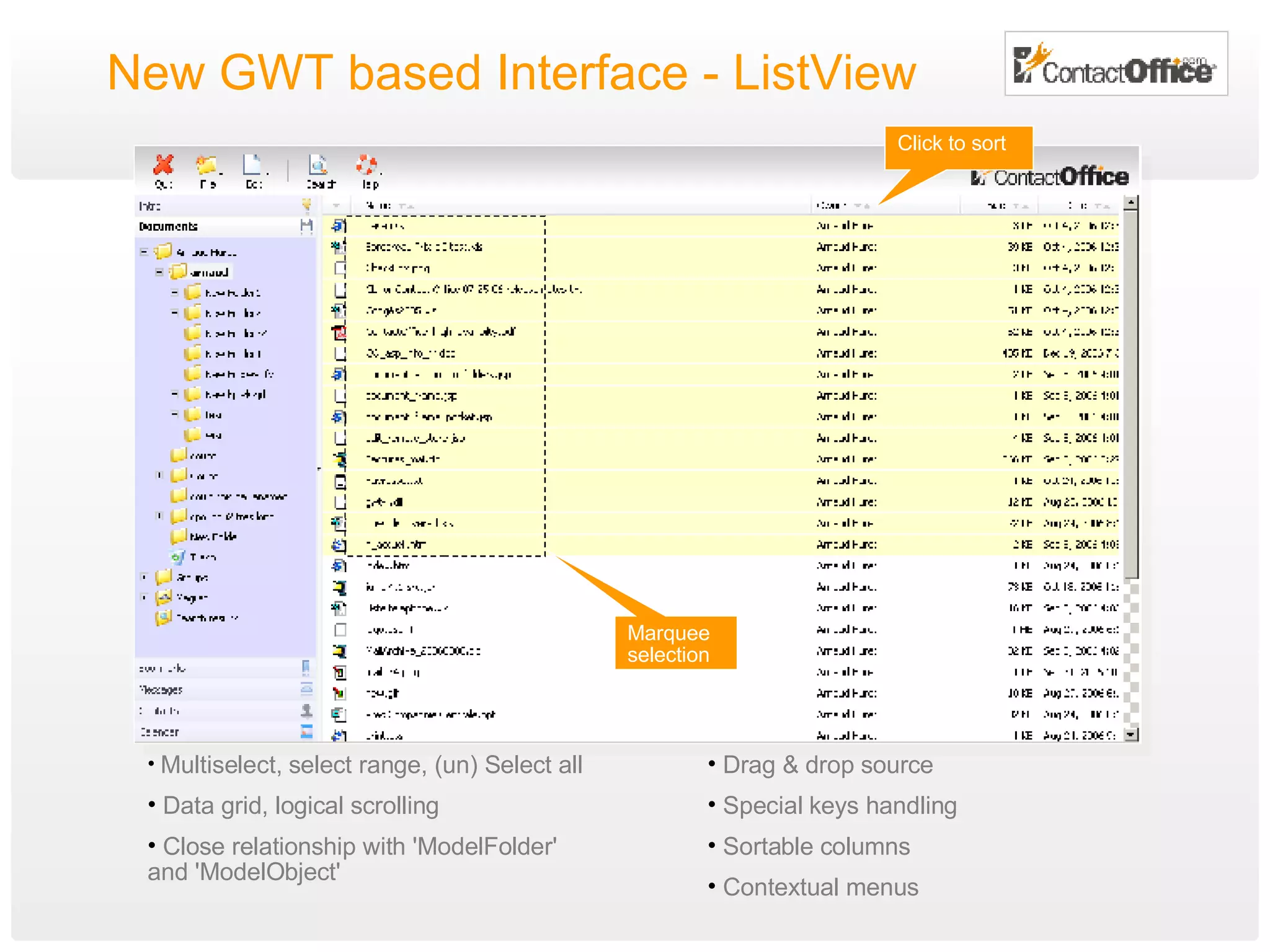The width and height of the screenshot is (1270, 952).
Task: Click the Contacts panel person icon
Action: click(306, 710)
